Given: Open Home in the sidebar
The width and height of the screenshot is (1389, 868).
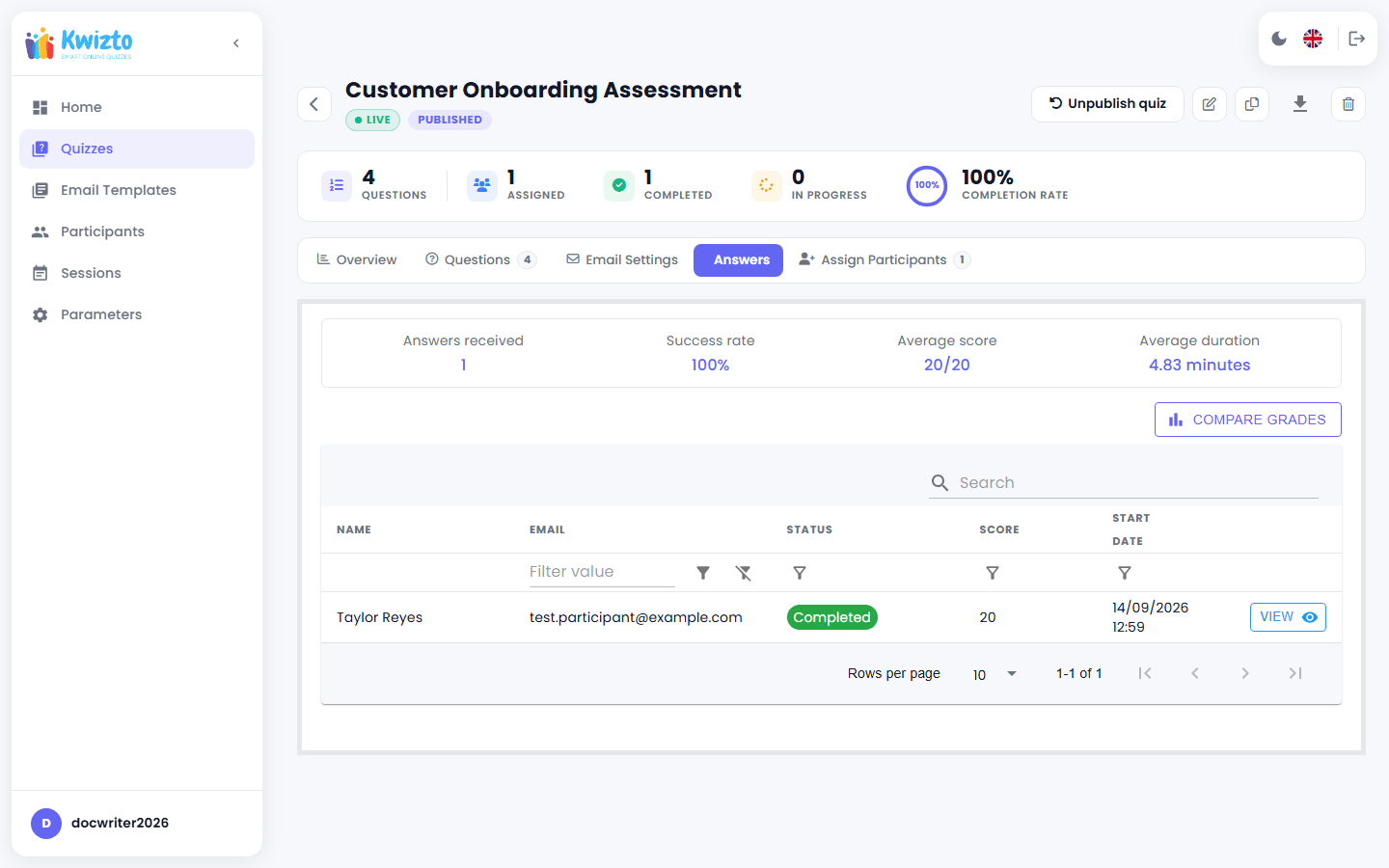Looking at the screenshot, I should point(137,107).
